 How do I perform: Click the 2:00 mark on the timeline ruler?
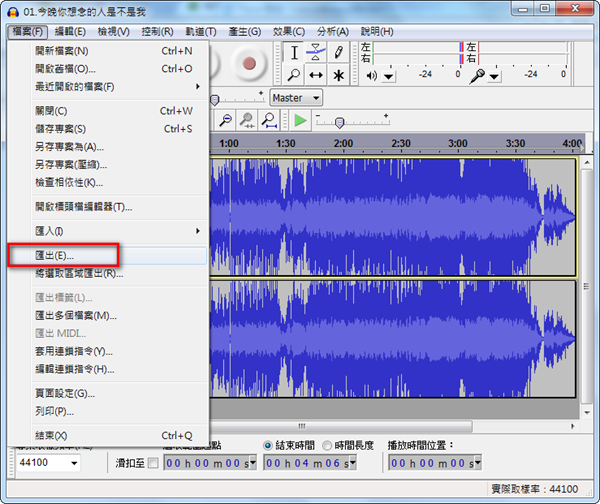tap(343, 143)
